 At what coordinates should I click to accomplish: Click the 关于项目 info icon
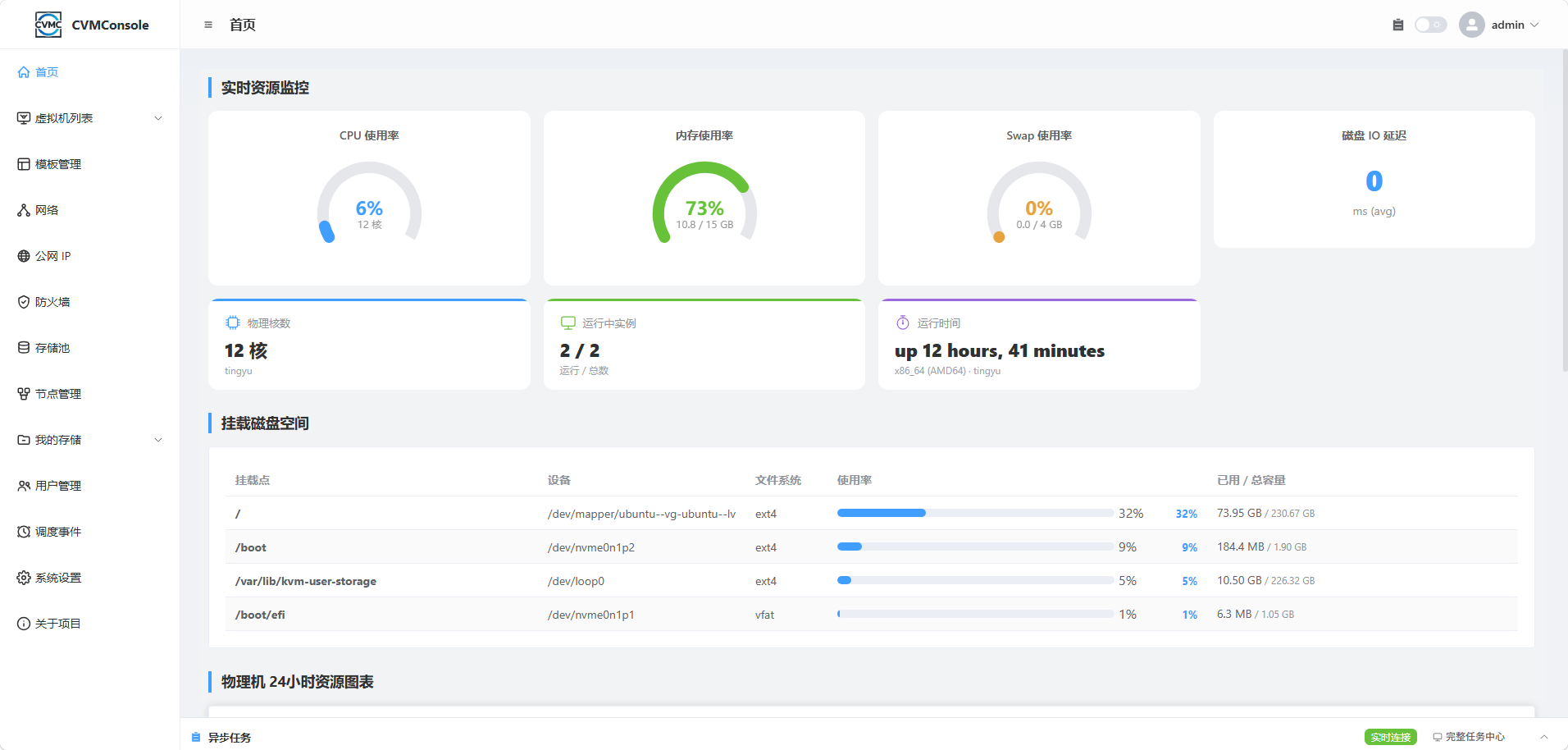(24, 624)
